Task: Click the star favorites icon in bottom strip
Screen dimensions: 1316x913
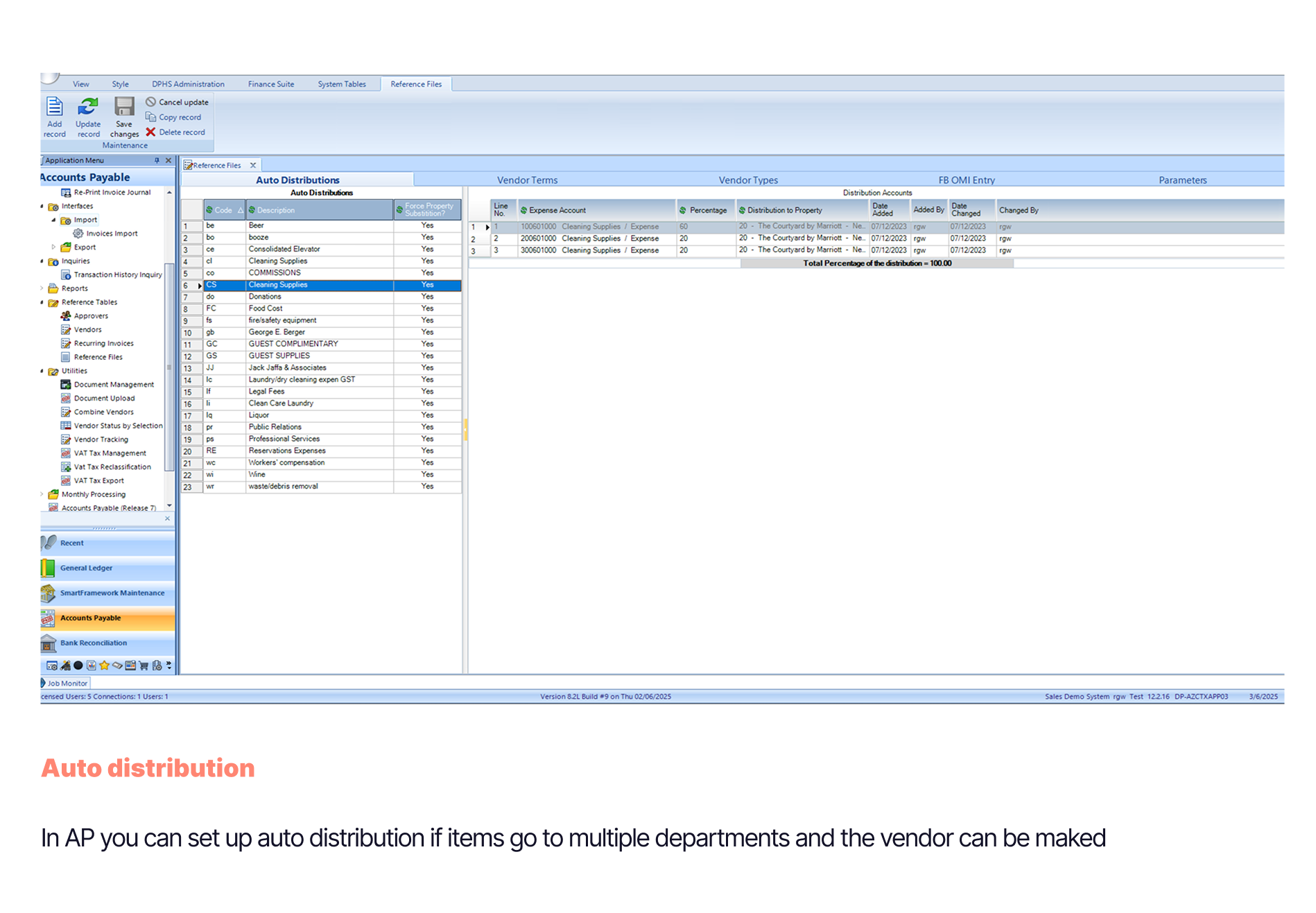Action: click(104, 666)
